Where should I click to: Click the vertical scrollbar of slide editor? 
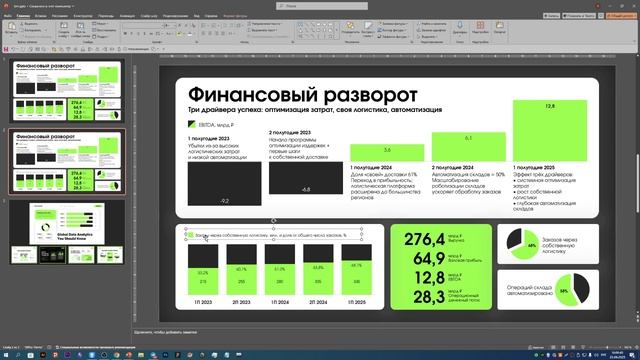click(x=637, y=184)
